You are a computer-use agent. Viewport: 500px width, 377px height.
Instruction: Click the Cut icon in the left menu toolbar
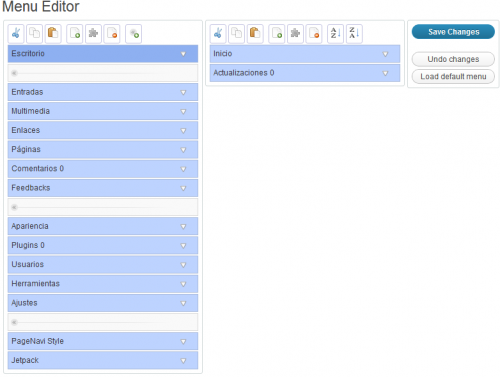tap(16, 34)
